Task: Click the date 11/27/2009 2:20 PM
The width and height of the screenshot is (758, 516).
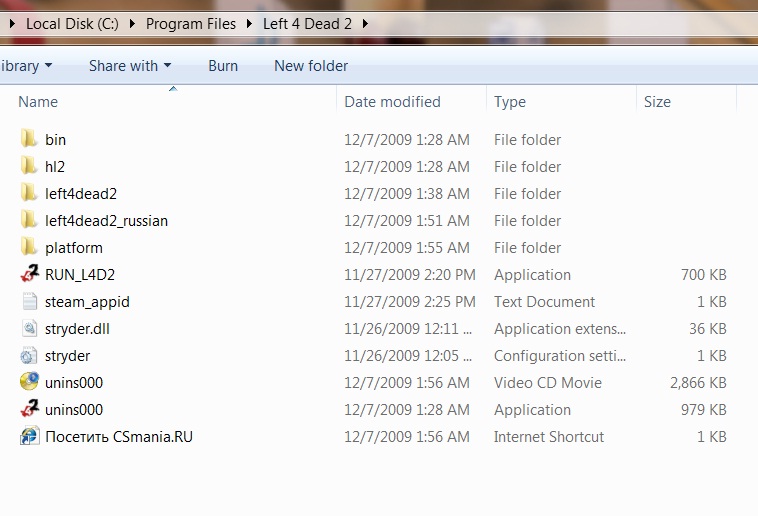Action: (x=410, y=275)
